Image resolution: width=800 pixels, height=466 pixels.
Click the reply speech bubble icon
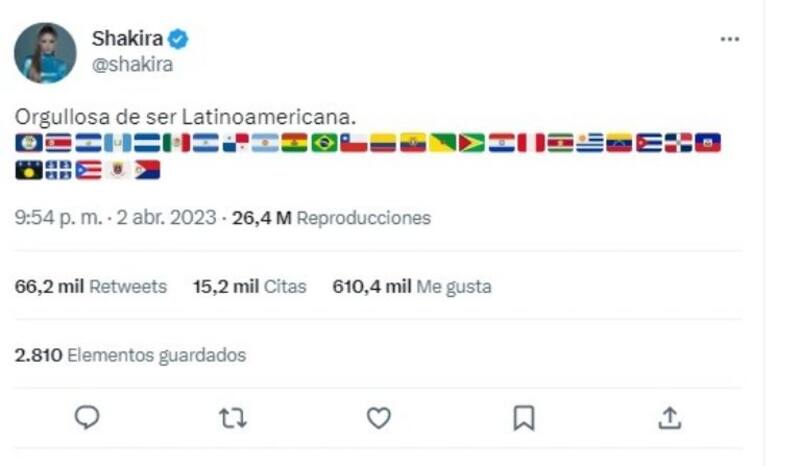coord(88,417)
